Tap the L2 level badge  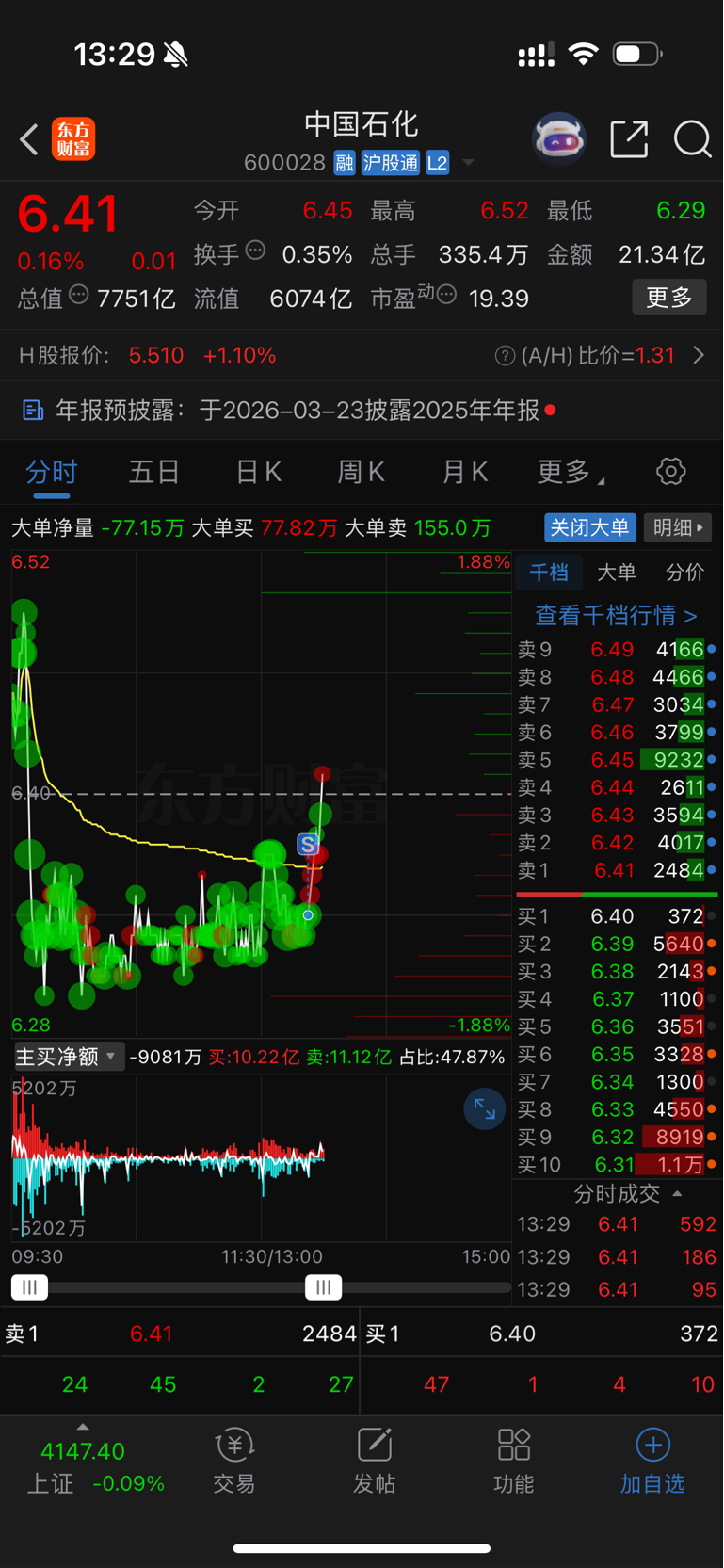pos(437,163)
